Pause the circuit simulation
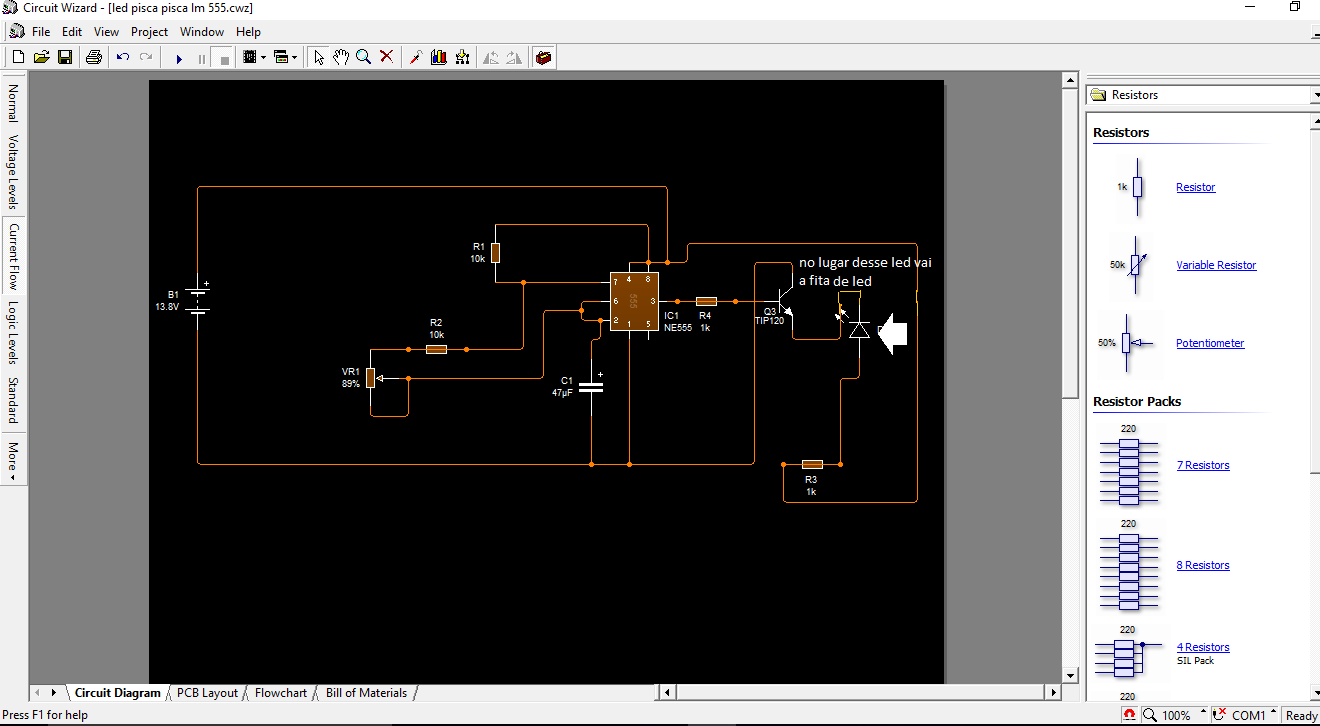This screenshot has height=726, width=1320. pyautogui.click(x=202, y=58)
